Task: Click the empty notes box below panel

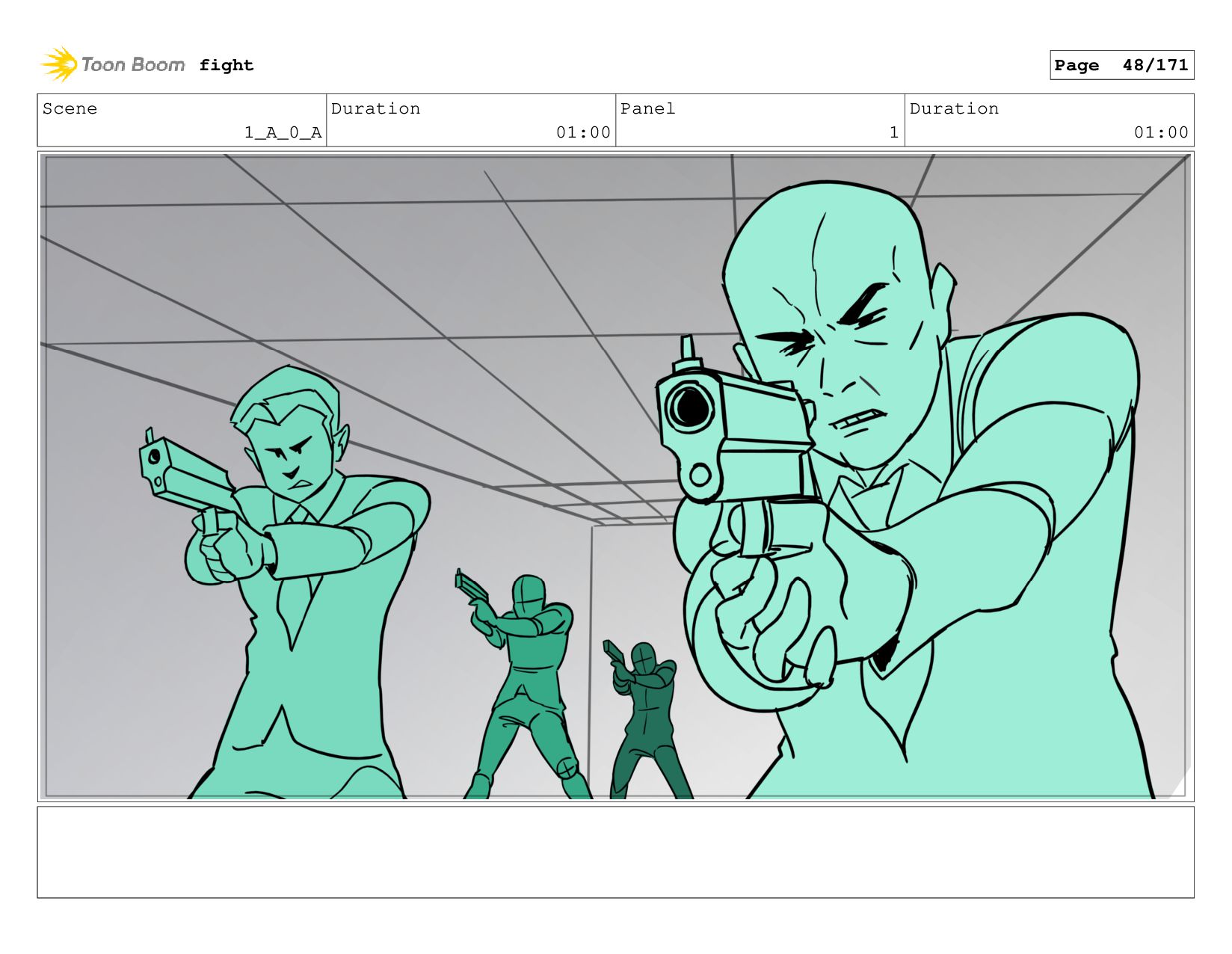Action: (x=615, y=852)
